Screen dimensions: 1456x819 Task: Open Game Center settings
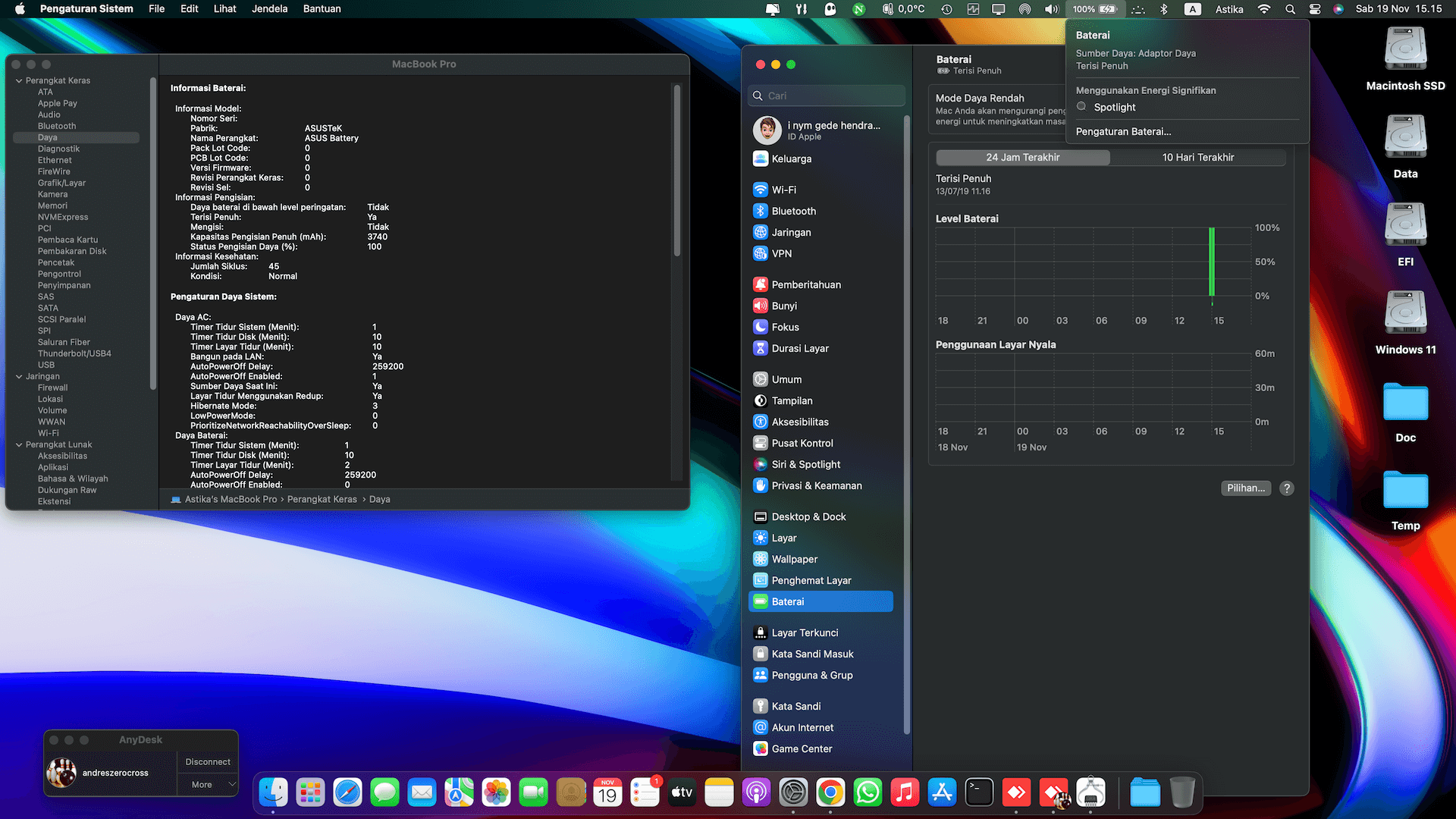click(x=822, y=748)
